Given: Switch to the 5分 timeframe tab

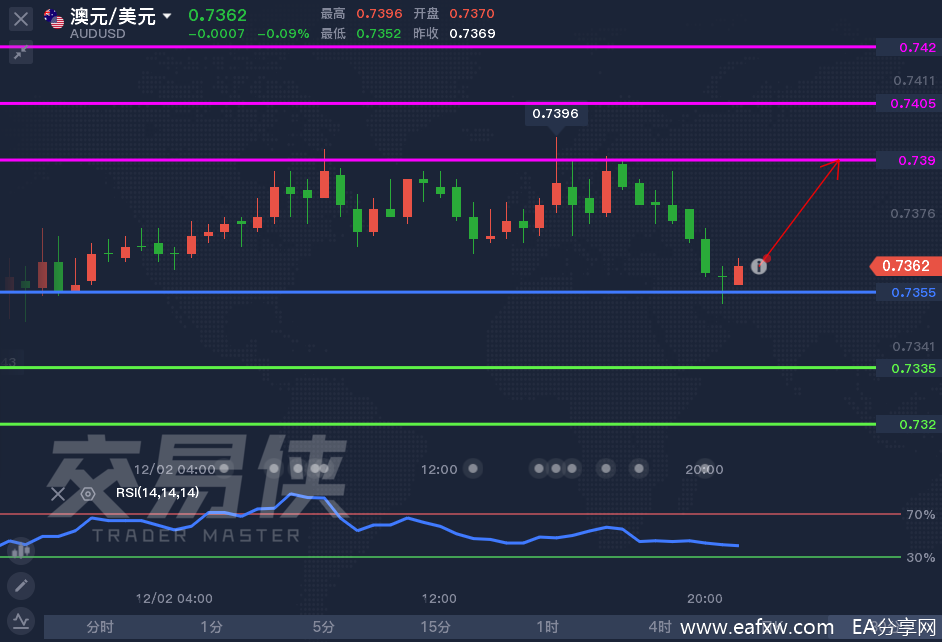Looking at the screenshot, I should [x=324, y=627].
